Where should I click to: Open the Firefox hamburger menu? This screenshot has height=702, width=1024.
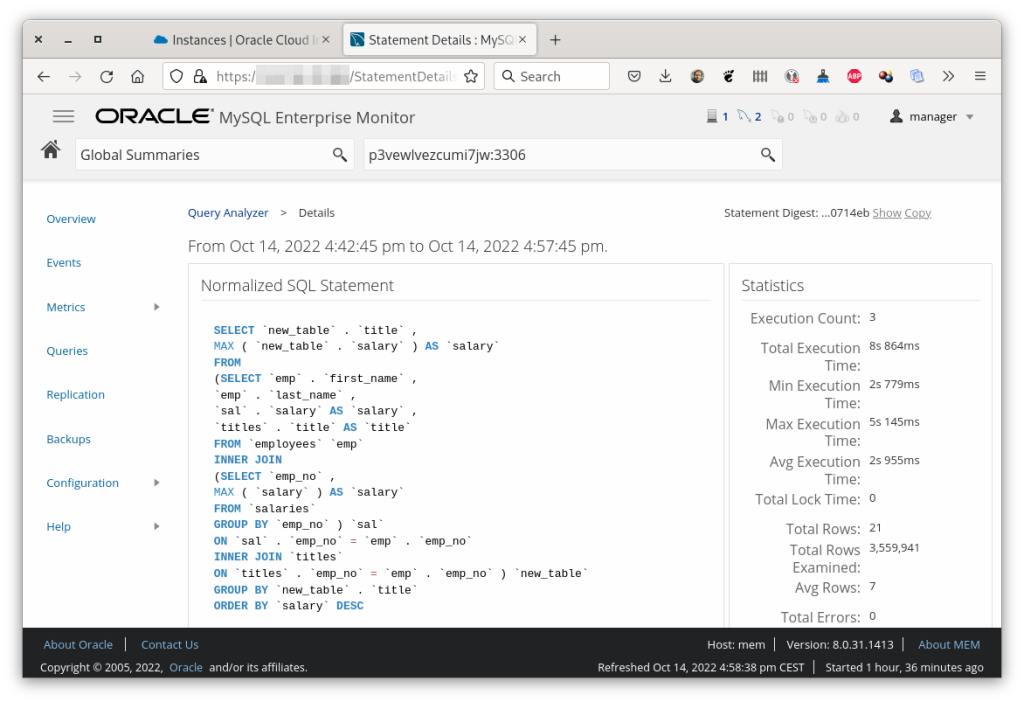click(x=980, y=75)
